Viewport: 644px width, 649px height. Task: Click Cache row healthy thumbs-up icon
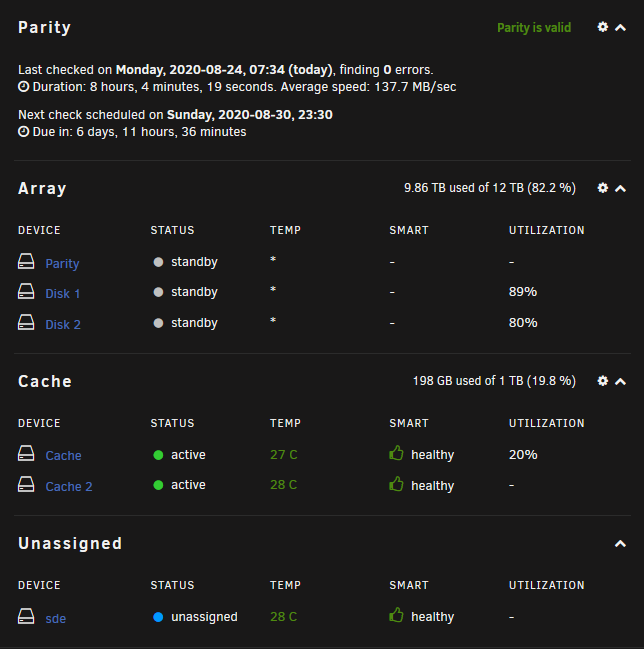click(396, 453)
